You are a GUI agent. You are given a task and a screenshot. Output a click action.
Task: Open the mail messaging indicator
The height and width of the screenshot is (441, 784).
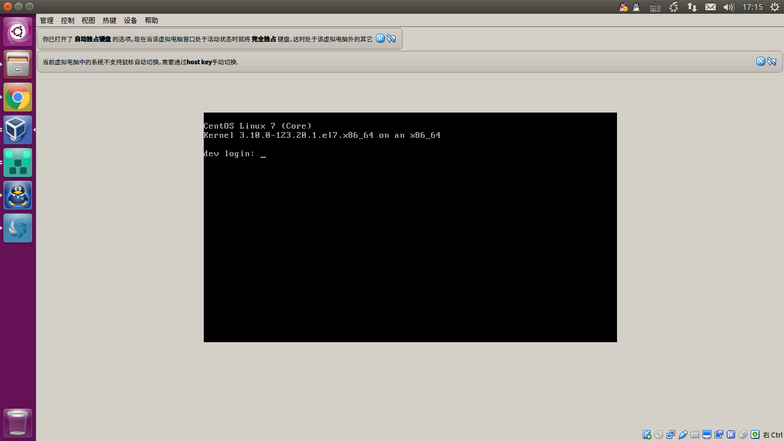coord(710,7)
